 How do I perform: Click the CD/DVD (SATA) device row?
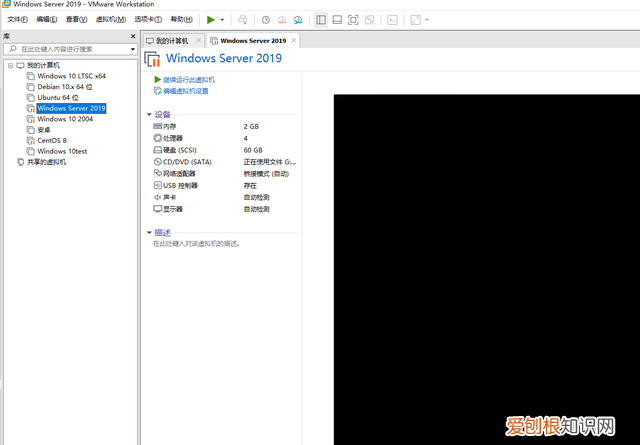click(x=224, y=162)
